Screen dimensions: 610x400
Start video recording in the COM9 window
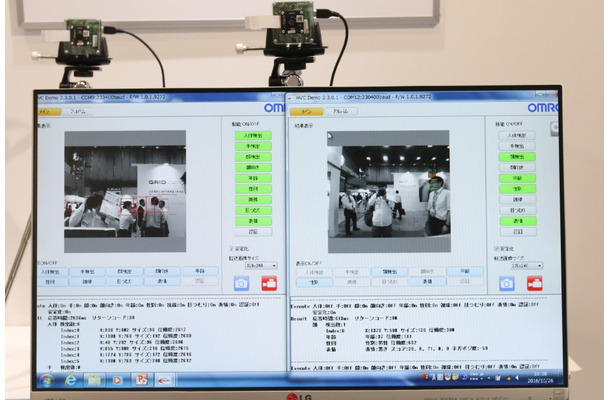tap(269, 283)
